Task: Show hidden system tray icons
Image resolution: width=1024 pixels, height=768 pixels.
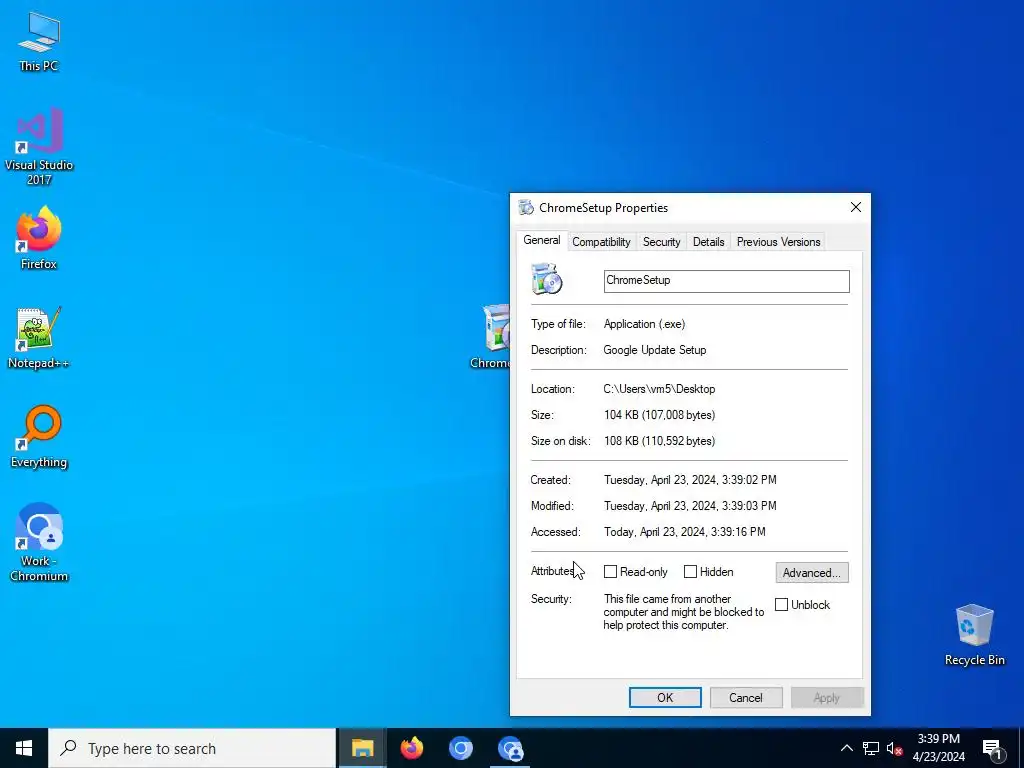Action: coord(846,748)
